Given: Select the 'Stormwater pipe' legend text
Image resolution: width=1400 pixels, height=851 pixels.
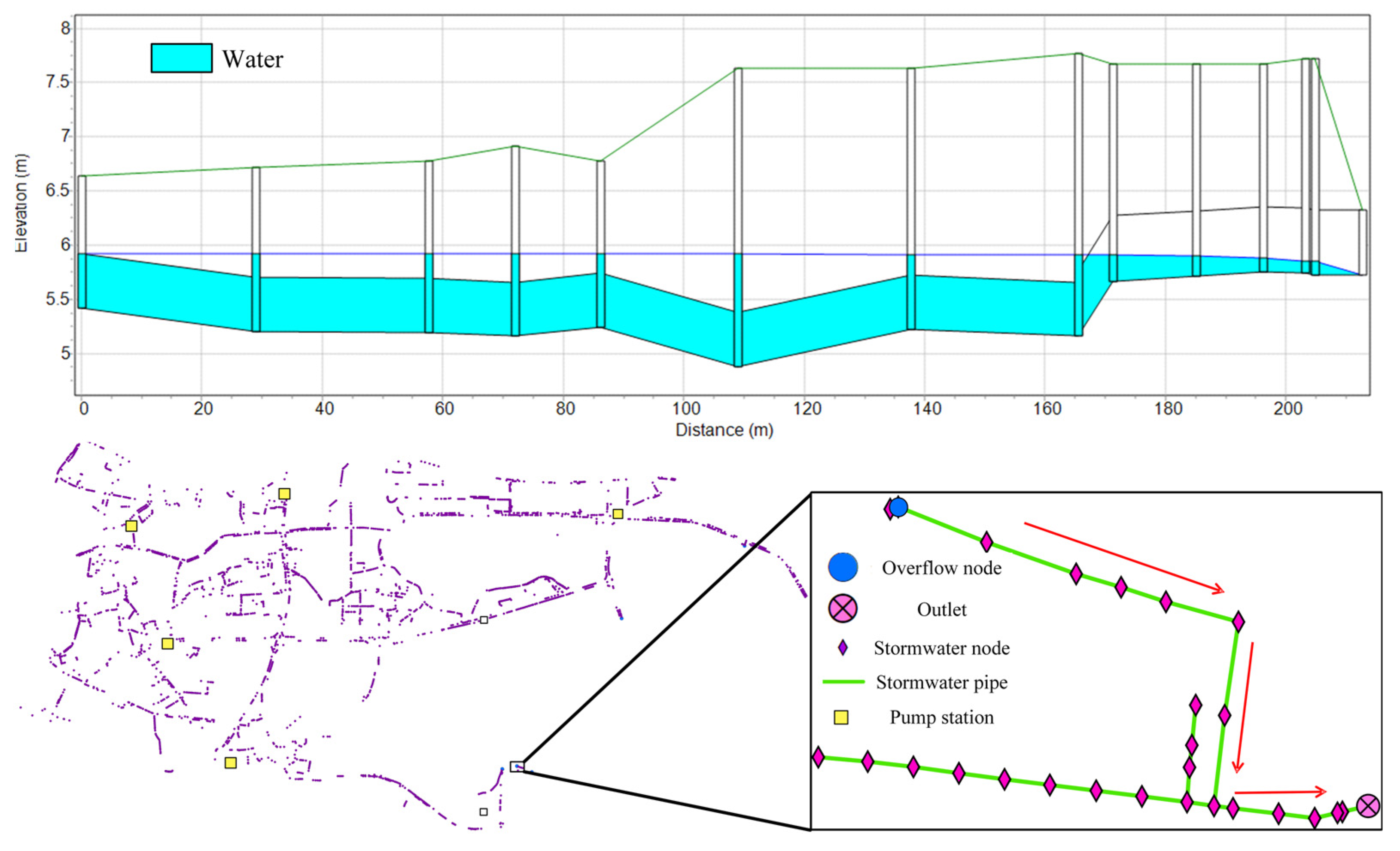Looking at the screenshot, I should (x=941, y=682).
